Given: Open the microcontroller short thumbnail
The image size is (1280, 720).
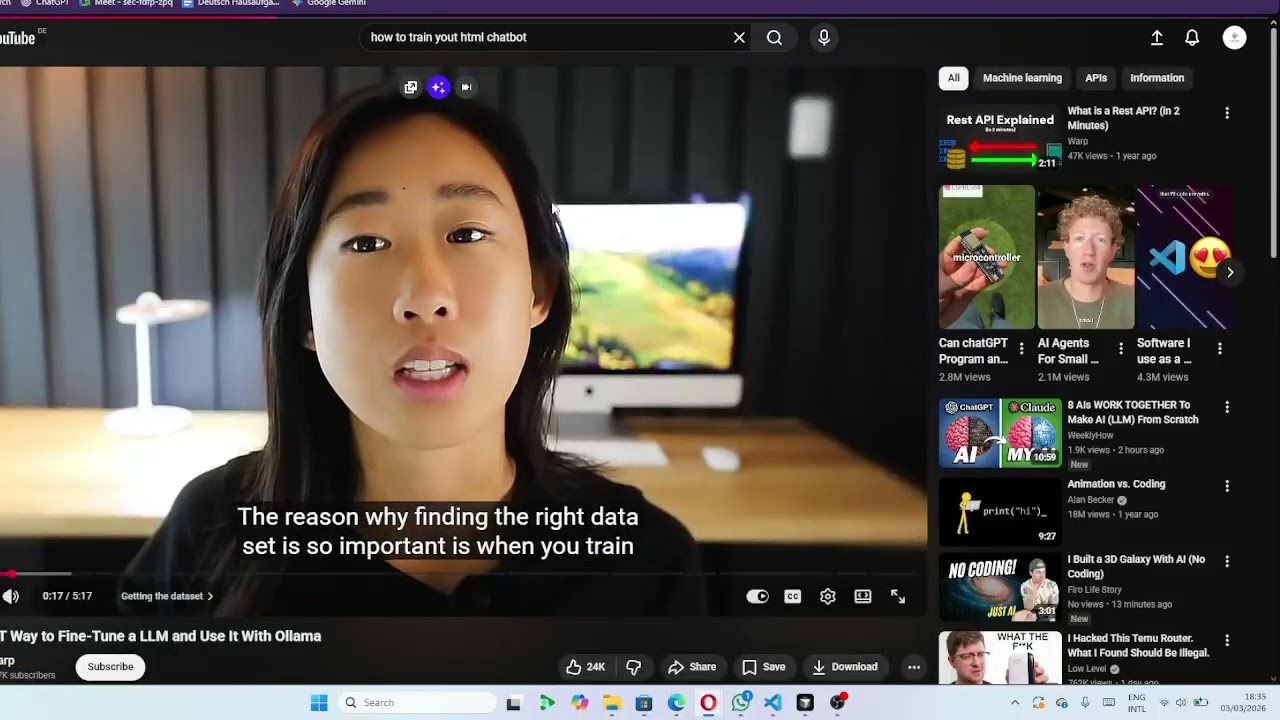Looking at the screenshot, I should click(987, 257).
